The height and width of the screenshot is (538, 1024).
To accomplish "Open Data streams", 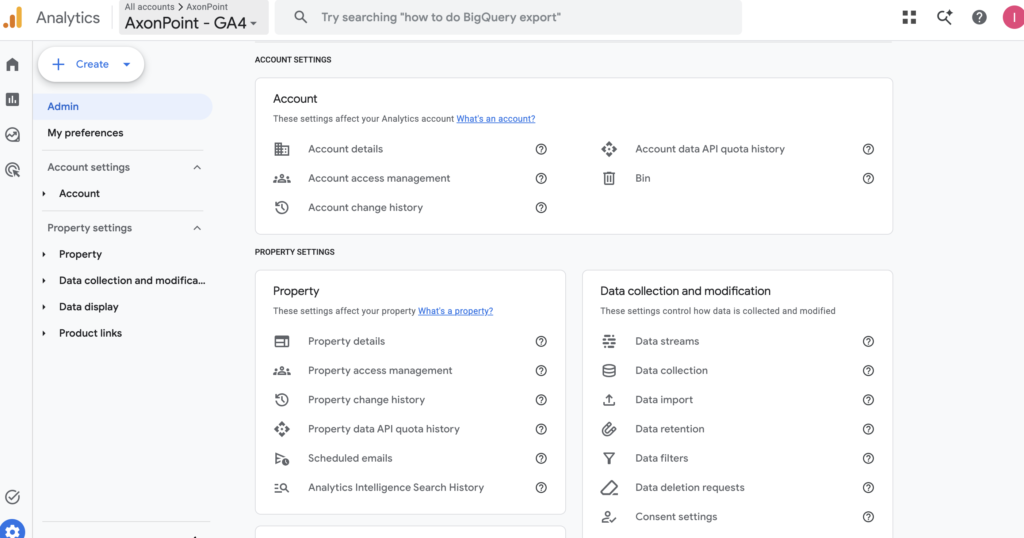I will coord(667,341).
